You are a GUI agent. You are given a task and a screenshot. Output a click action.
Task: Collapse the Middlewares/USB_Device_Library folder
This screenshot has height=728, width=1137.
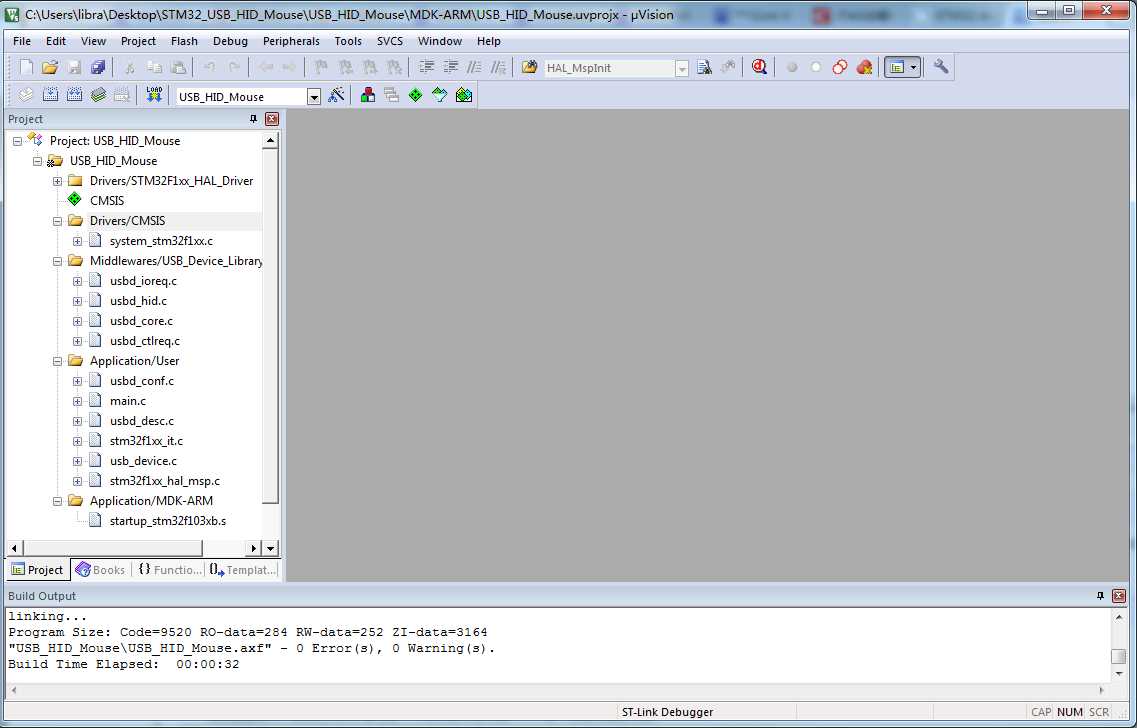(57, 260)
